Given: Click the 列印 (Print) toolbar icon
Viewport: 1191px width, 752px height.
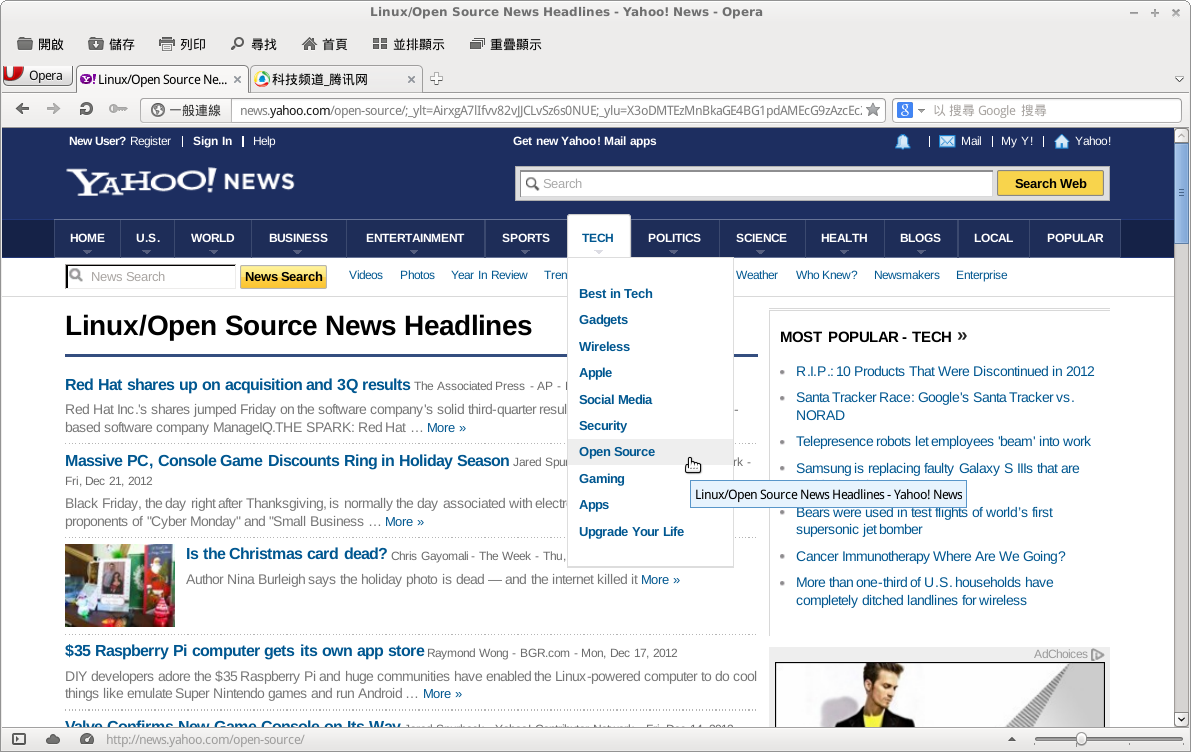Looking at the screenshot, I should [166, 44].
